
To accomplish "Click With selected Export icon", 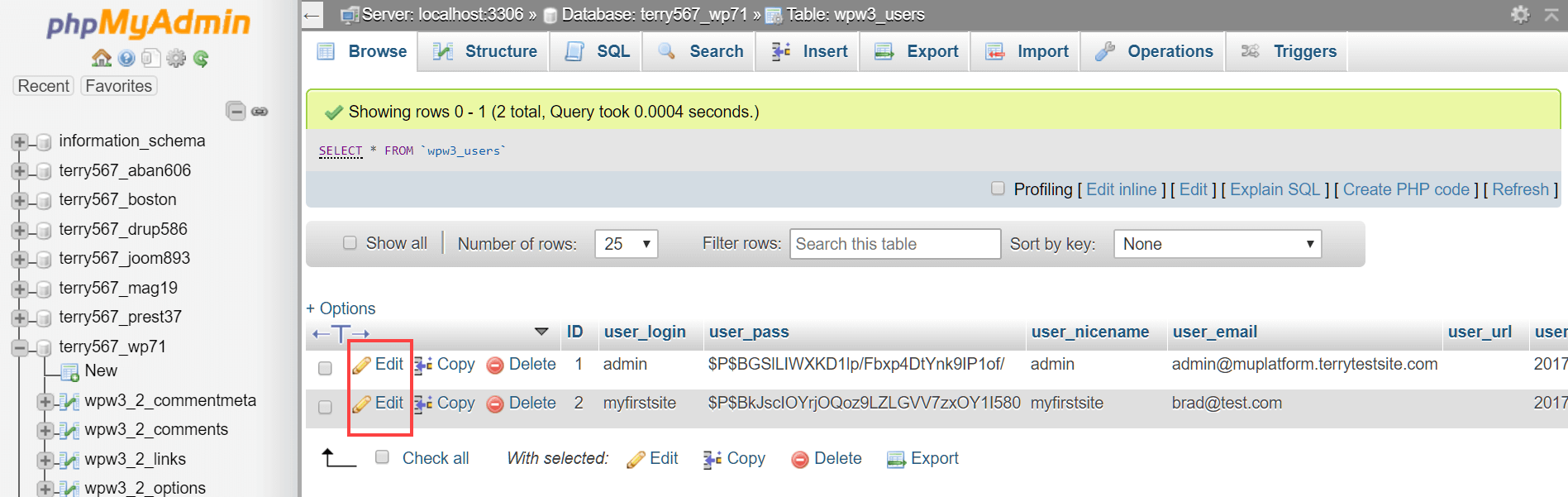I will click(x=896, y=460).
